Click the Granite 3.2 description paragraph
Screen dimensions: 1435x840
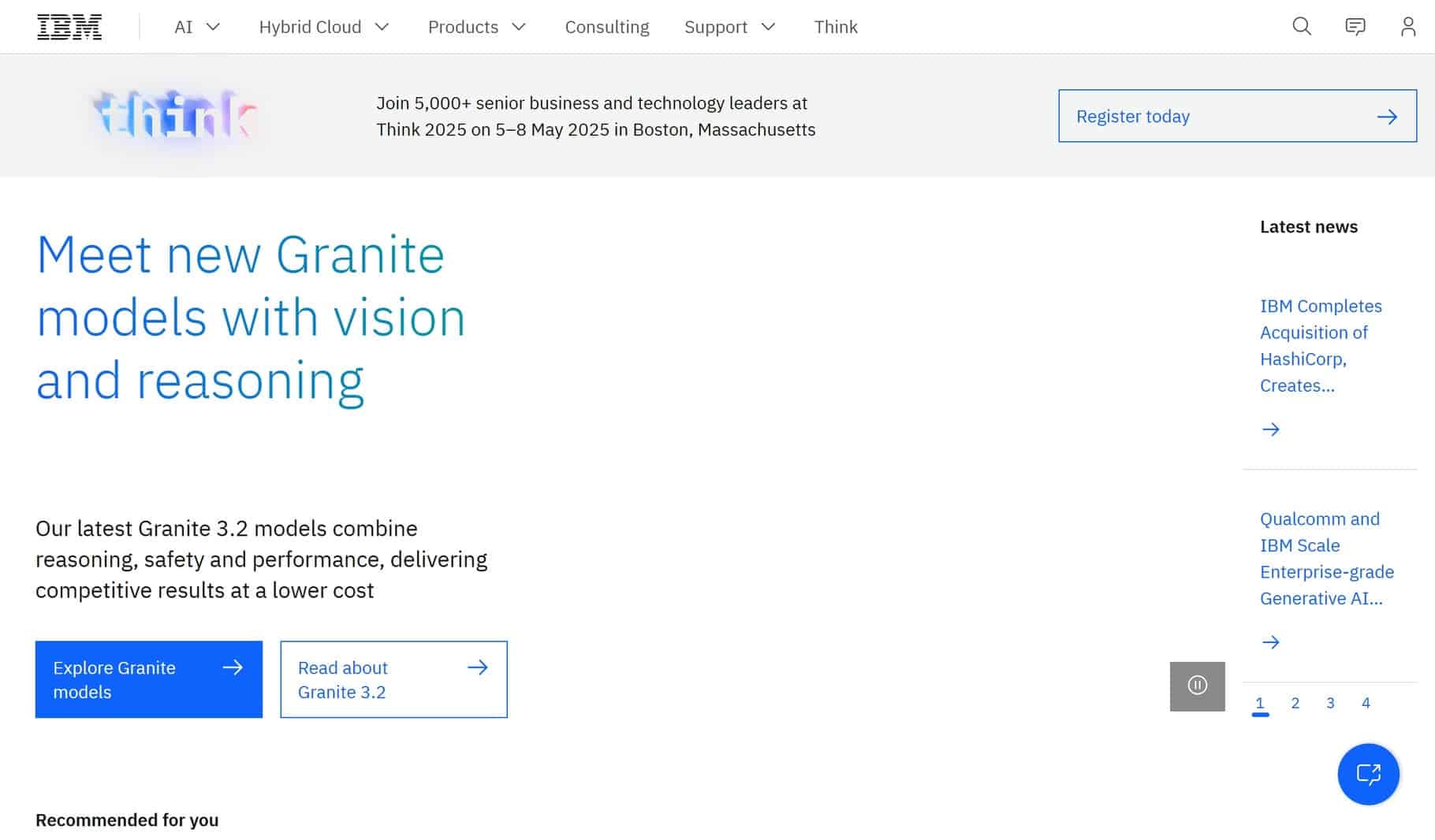(262, 559)
